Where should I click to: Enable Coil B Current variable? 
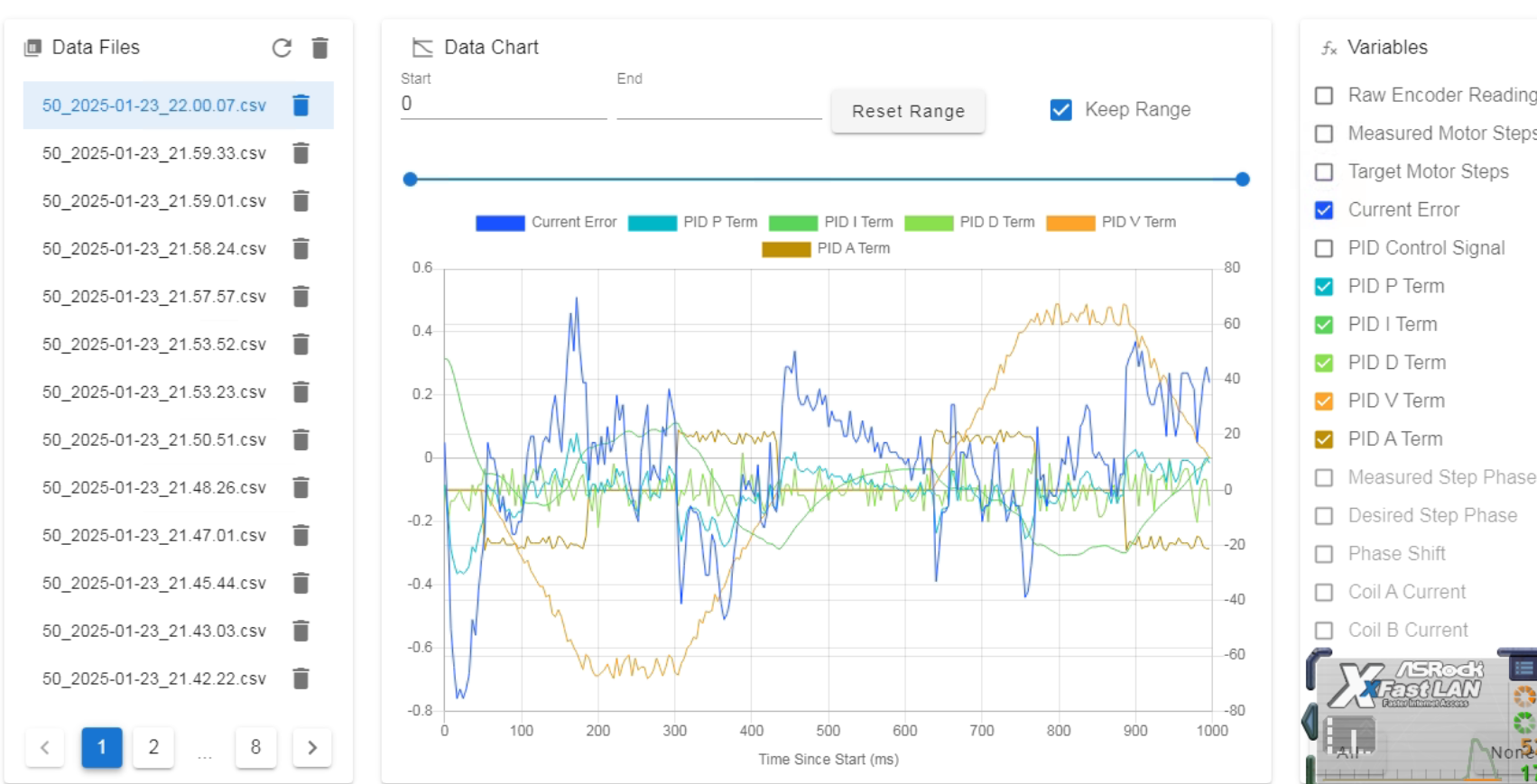[x=1324, y=631]
